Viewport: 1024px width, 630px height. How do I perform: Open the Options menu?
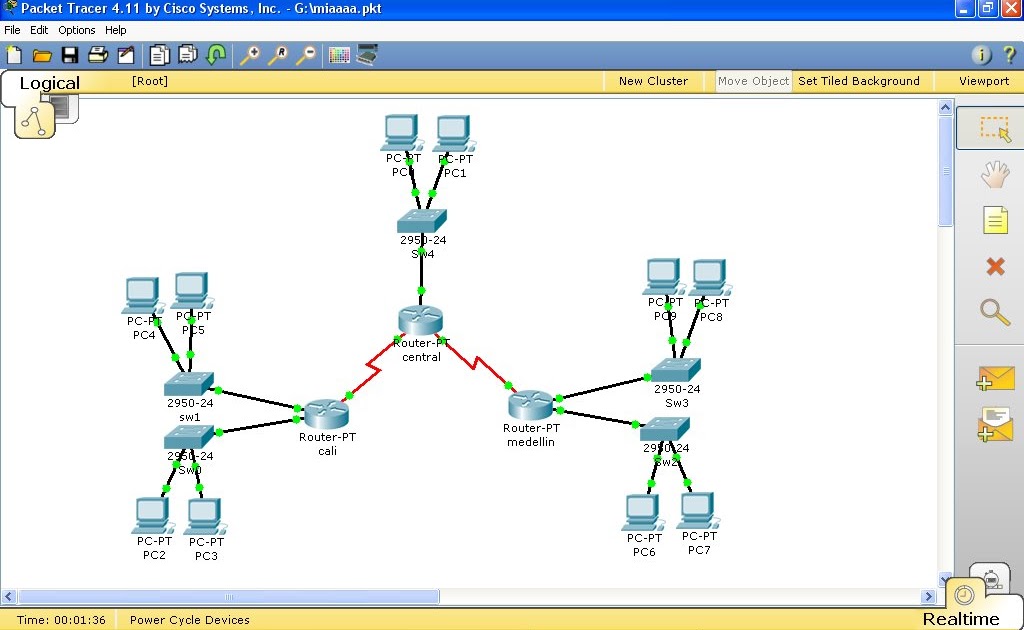tap(76, 30)
